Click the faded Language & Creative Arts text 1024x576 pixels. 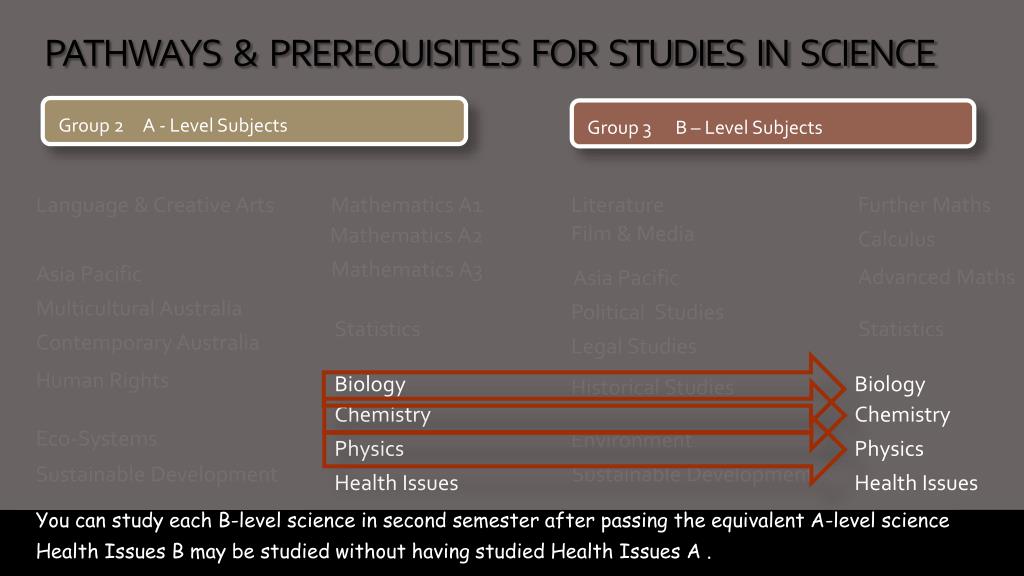pyautogui.click(x=155, y=205)
